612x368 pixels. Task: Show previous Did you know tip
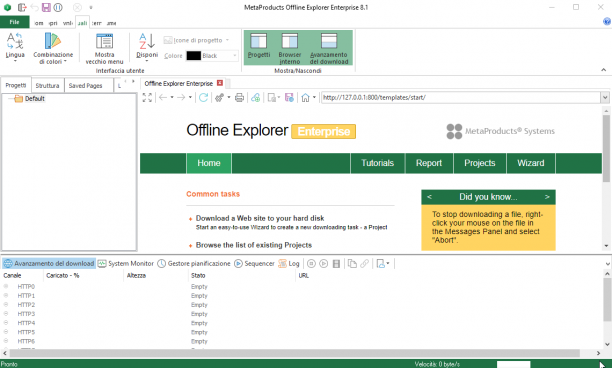pyautogui.click(x=429, y=197)
